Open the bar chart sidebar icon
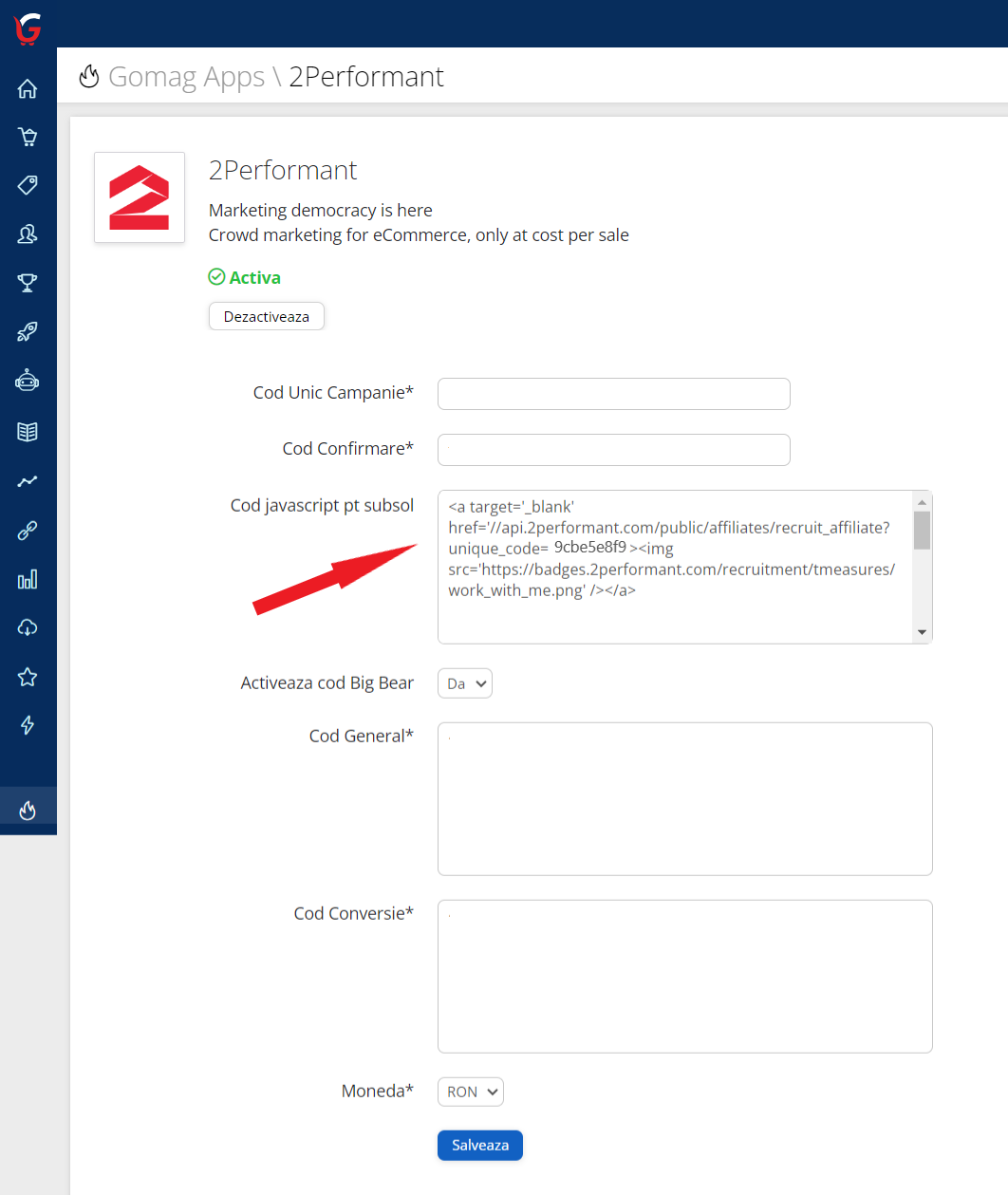 (28, 579)
